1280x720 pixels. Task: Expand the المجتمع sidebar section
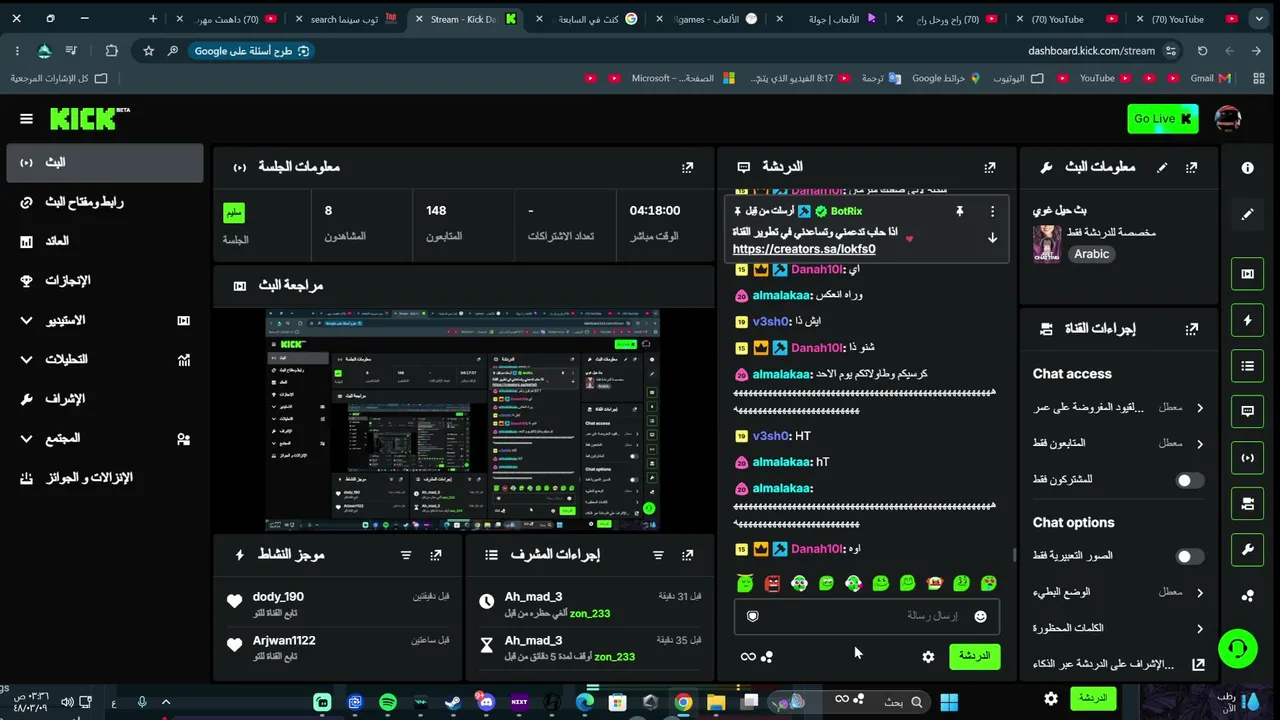click(105, 438)
